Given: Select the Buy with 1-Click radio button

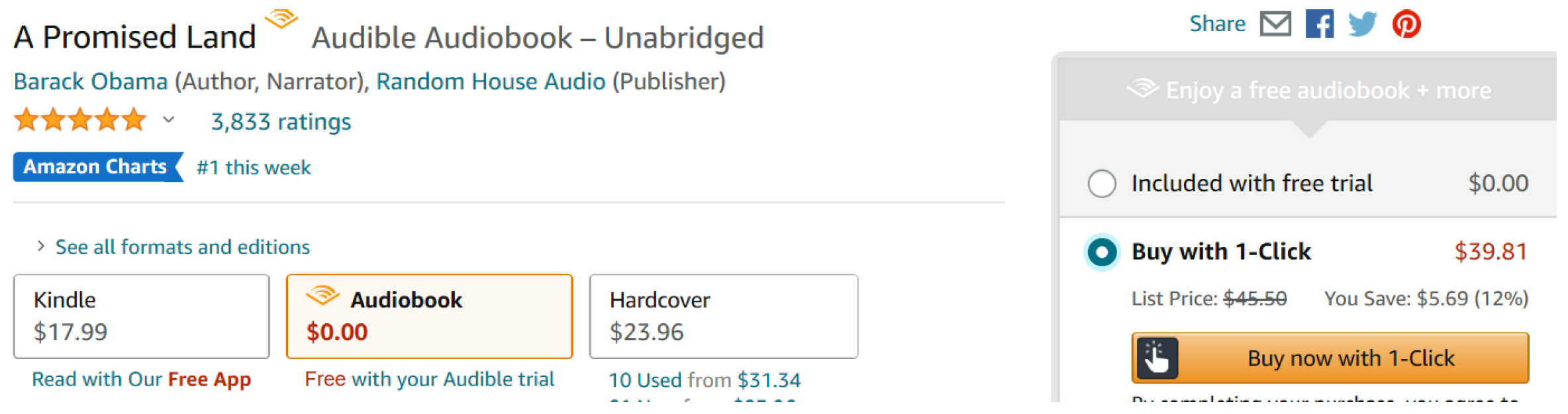Looking at the screenshot, I should (x=1102, y=252).
